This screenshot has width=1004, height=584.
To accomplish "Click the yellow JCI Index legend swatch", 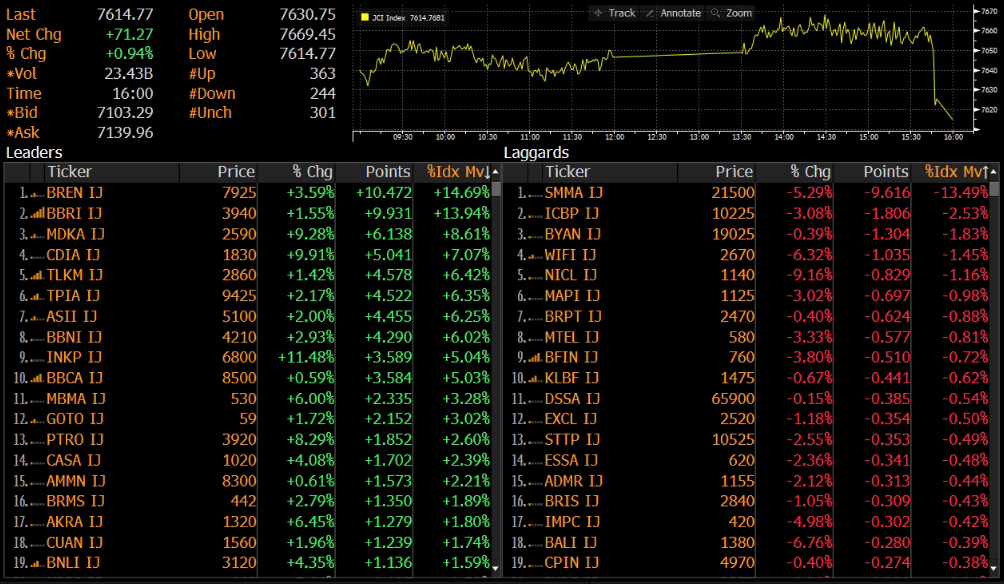I will point(365,17).
